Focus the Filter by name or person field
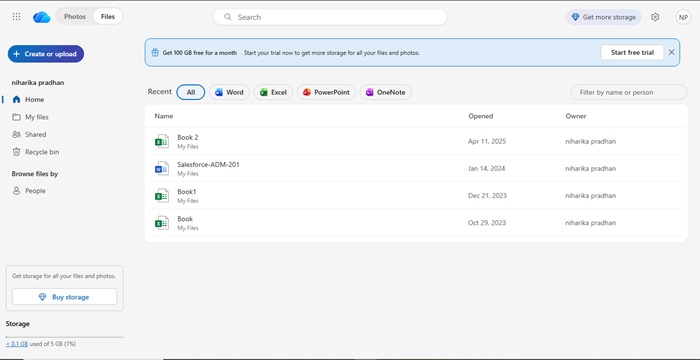 click(x=629, y=92)
